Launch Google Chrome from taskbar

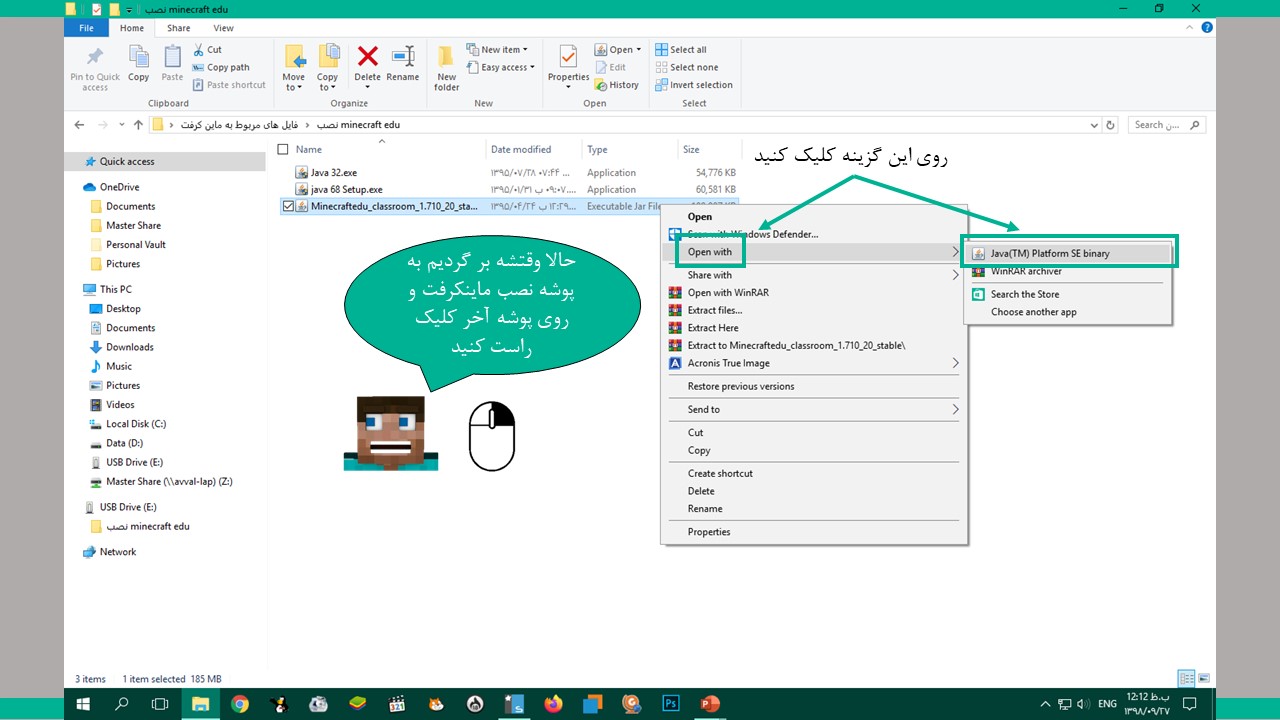(x=240, y=704)
